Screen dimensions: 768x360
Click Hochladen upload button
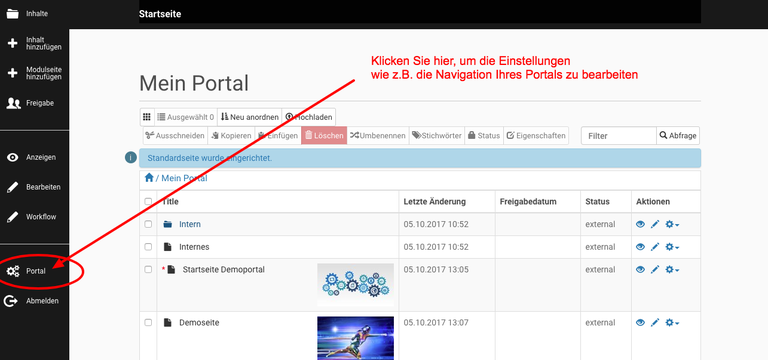(x=309, y=117)
